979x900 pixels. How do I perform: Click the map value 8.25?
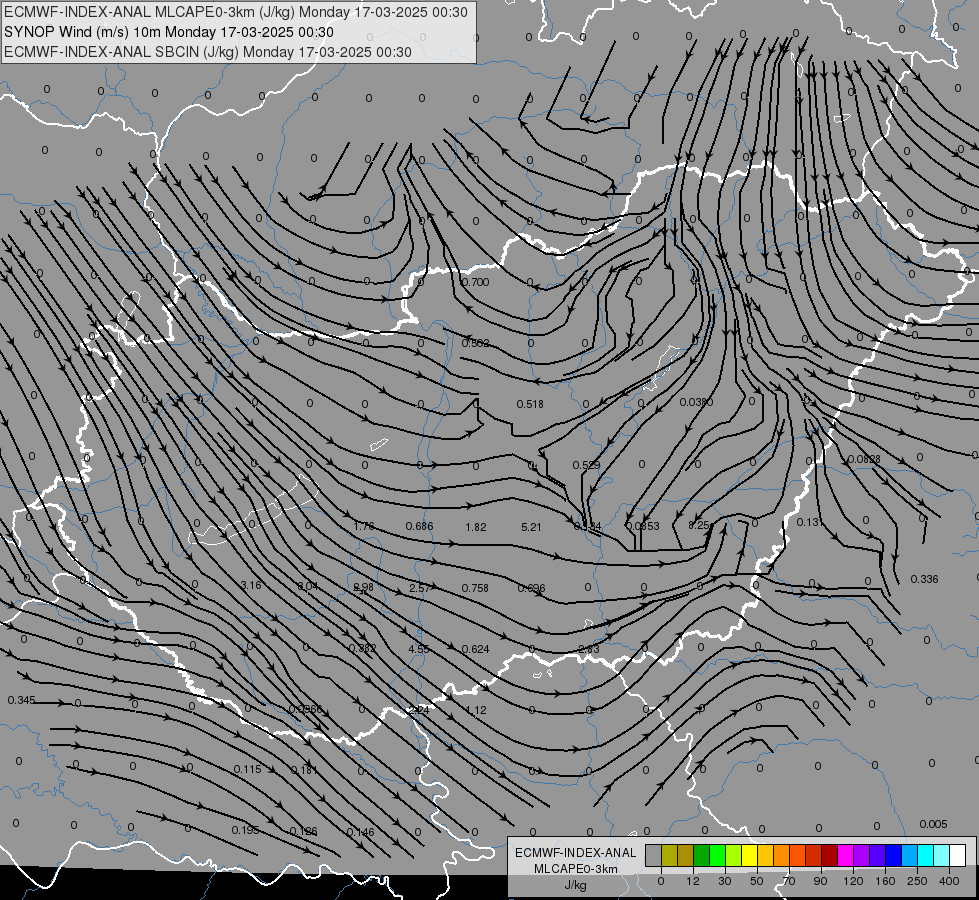pyautogui.click(x=699, y=525)
